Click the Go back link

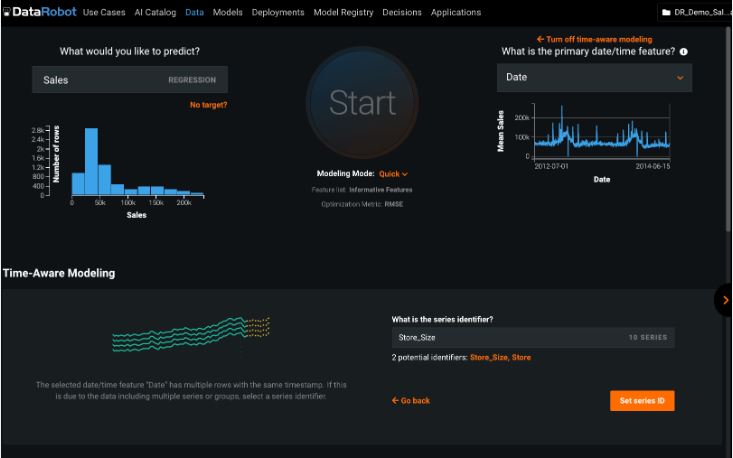(411, 401)
